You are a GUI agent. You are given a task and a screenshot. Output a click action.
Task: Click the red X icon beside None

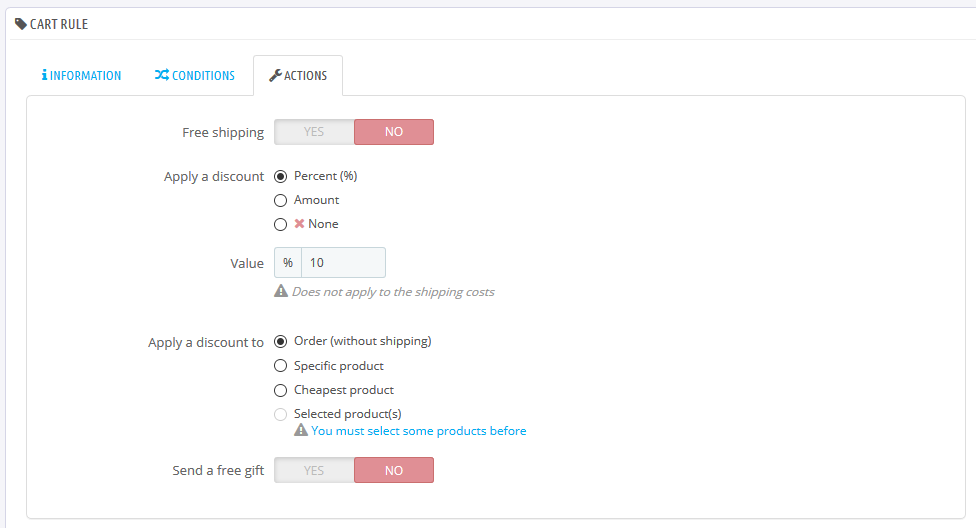(x=299, y=224)
